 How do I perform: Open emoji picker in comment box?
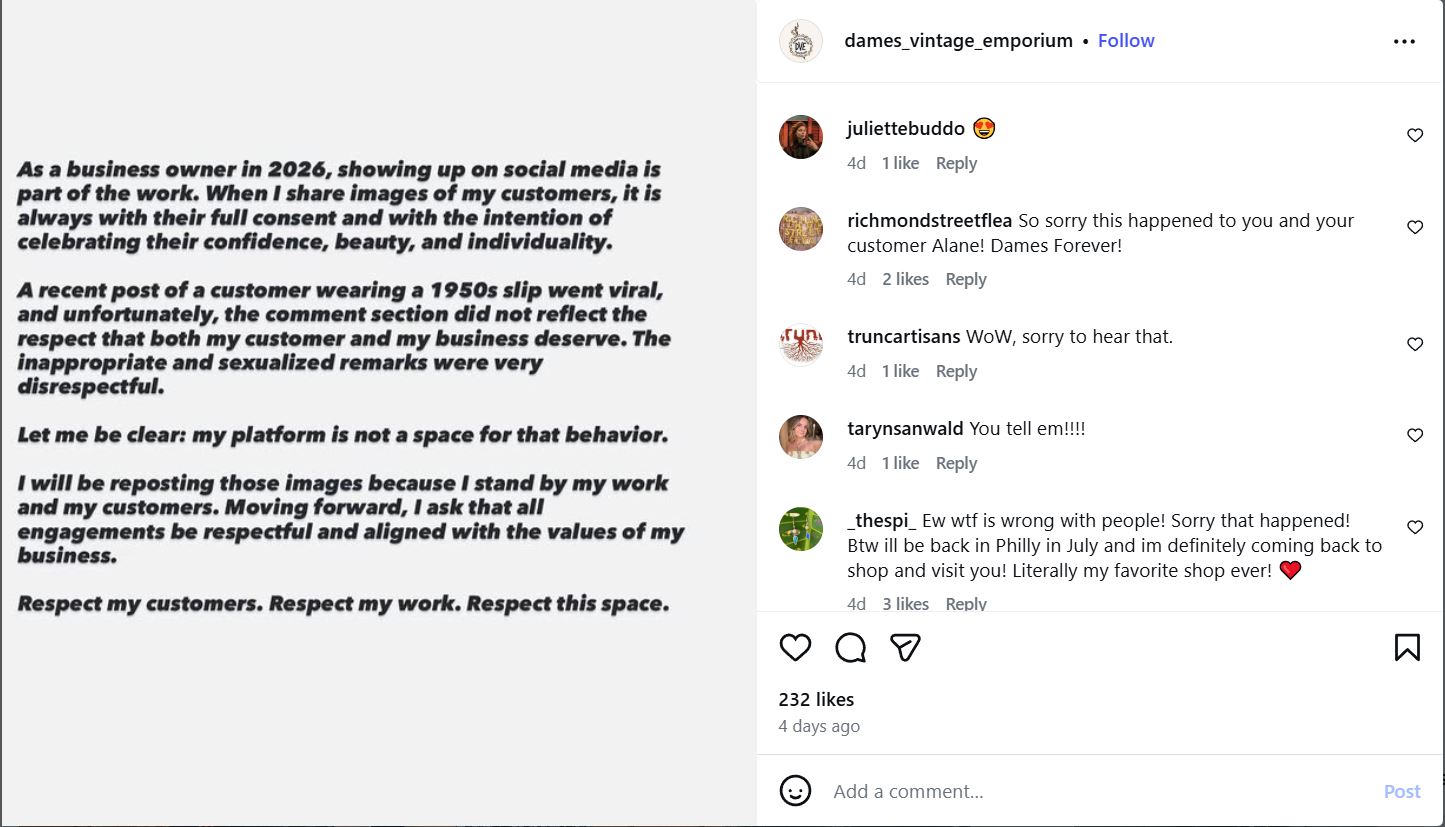pyautogui.click(x=795, y=791)
